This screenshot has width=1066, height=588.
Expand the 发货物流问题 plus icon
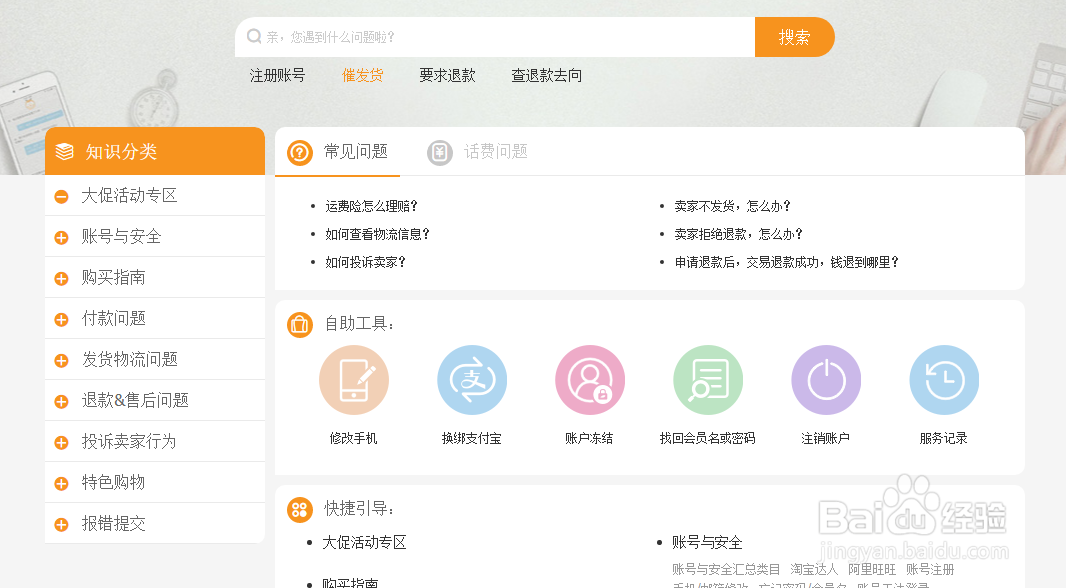pyautogui.click(x=62, y=361)
